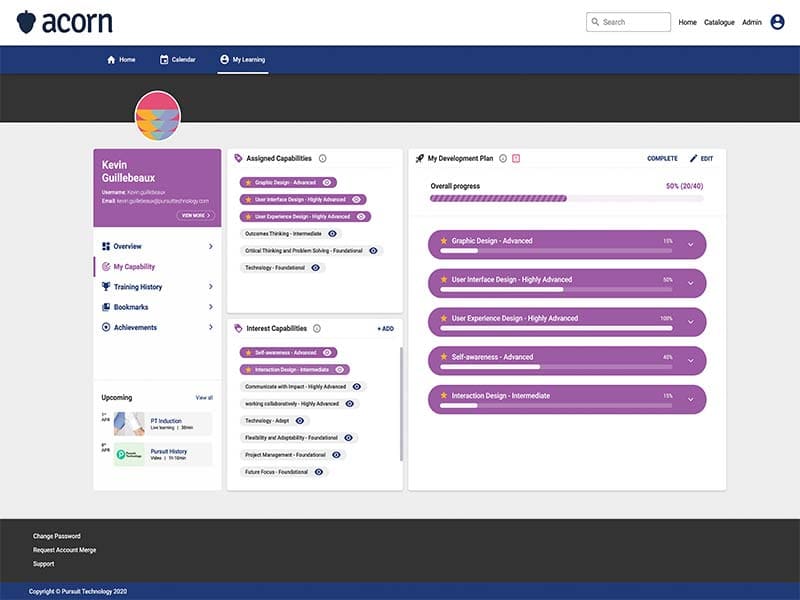Click the delete icon next to My Development Plan
This screenshot has width=800, height=600.
[516, 158]
